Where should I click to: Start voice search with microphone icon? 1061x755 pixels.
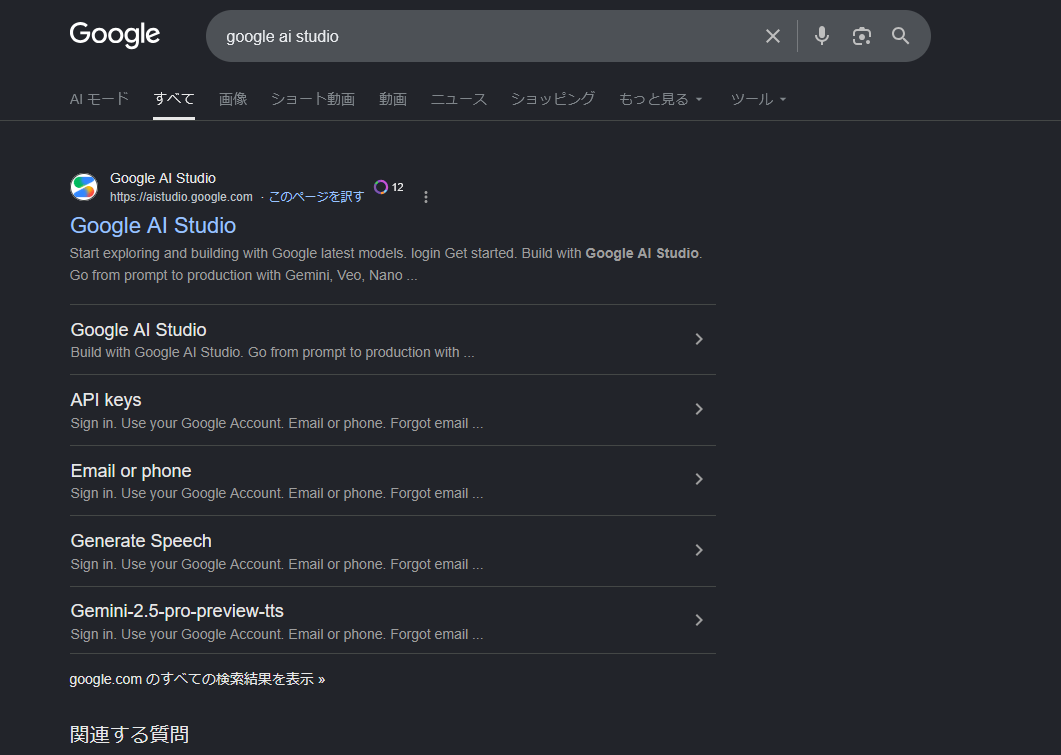(x=821, y=36)
